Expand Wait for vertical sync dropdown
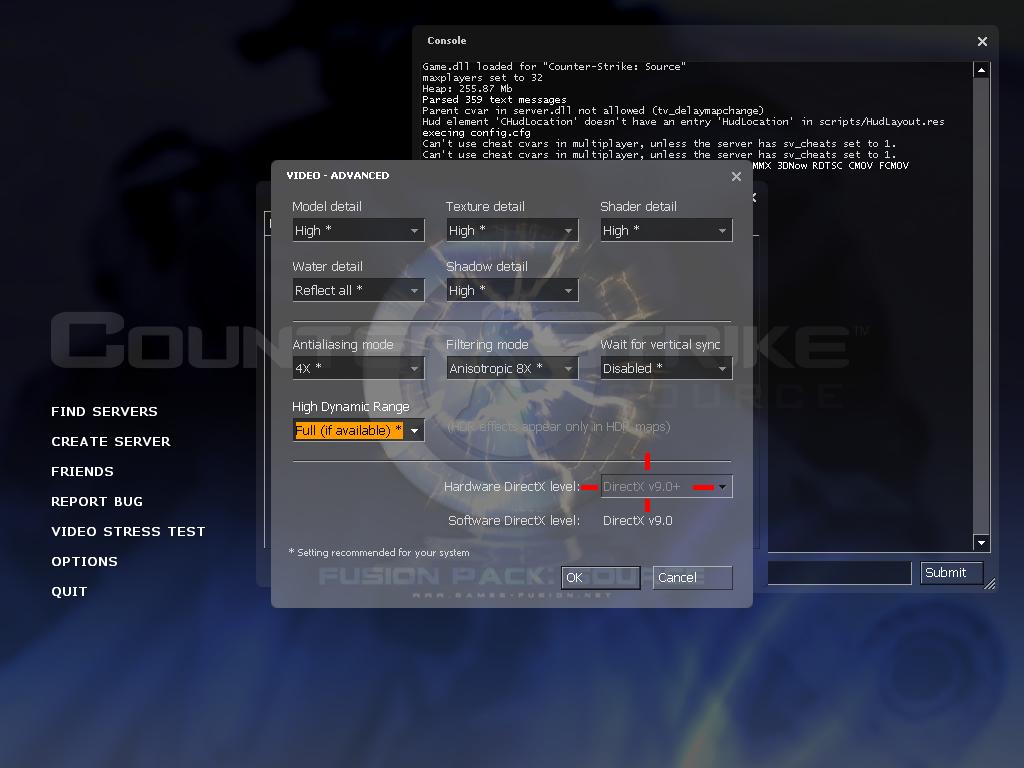 [666, 368]
